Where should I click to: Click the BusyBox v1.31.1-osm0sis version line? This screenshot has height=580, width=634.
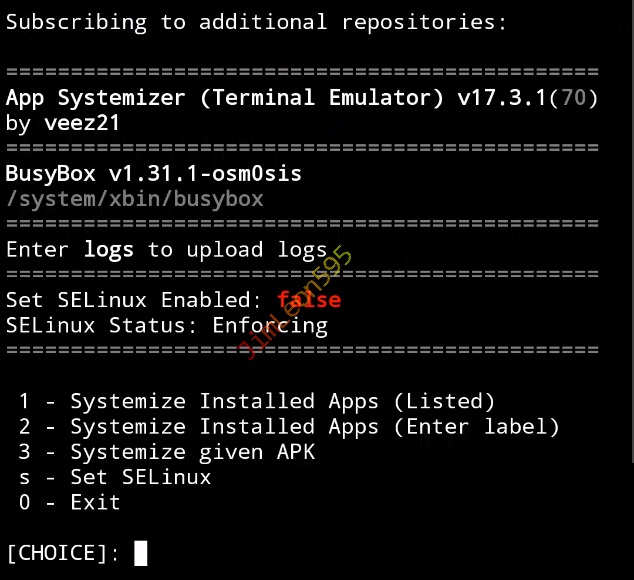(153, 174)
